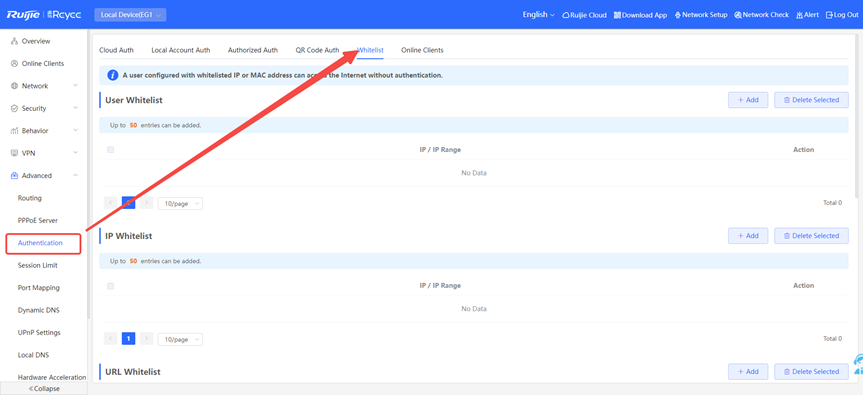Image resolution: width=863 pixels, height=395 pixels.
Task: Switch to the Authorized Auth tab
Action: coord(253,50)
